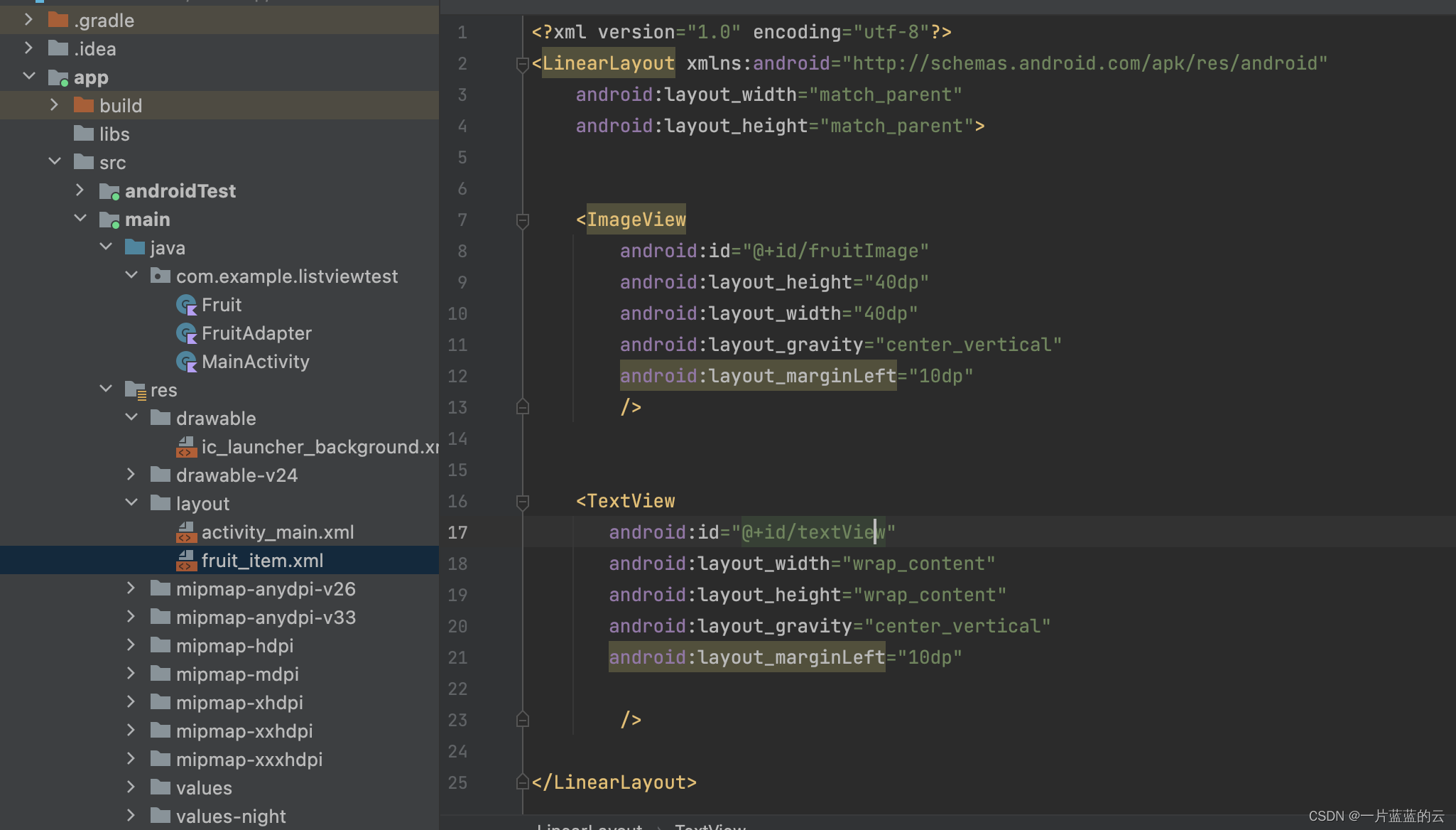Open the activity_main.xml layout file
The image size is (1456, 830).
(277, 532)
